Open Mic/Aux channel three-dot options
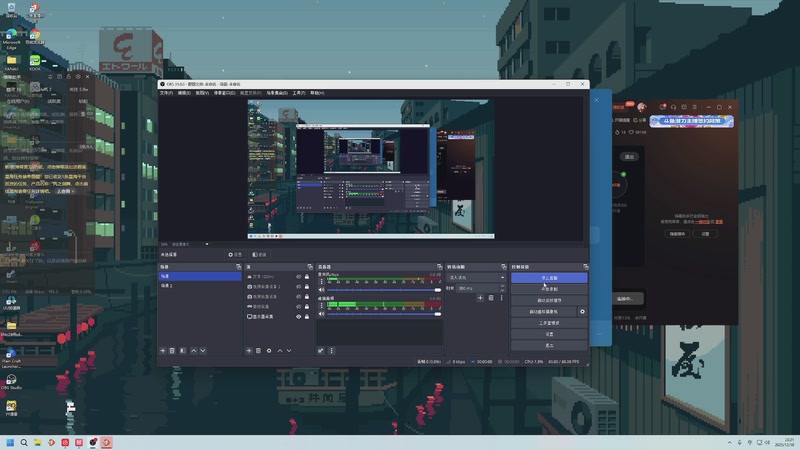This screenshot has width=800, height=450. pyautogui.click(x=321, y=281)
